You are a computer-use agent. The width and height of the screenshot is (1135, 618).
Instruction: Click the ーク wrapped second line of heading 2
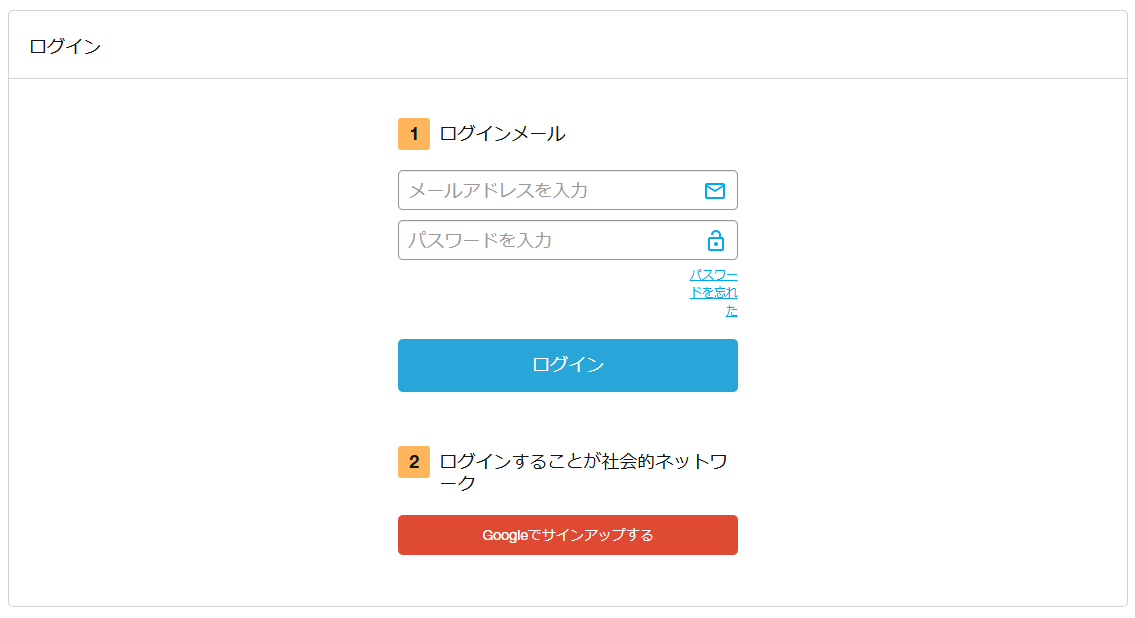pos(457,483)
